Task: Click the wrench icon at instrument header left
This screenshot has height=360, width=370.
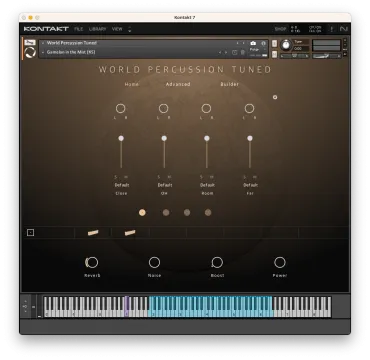Action: coord(30,42)
